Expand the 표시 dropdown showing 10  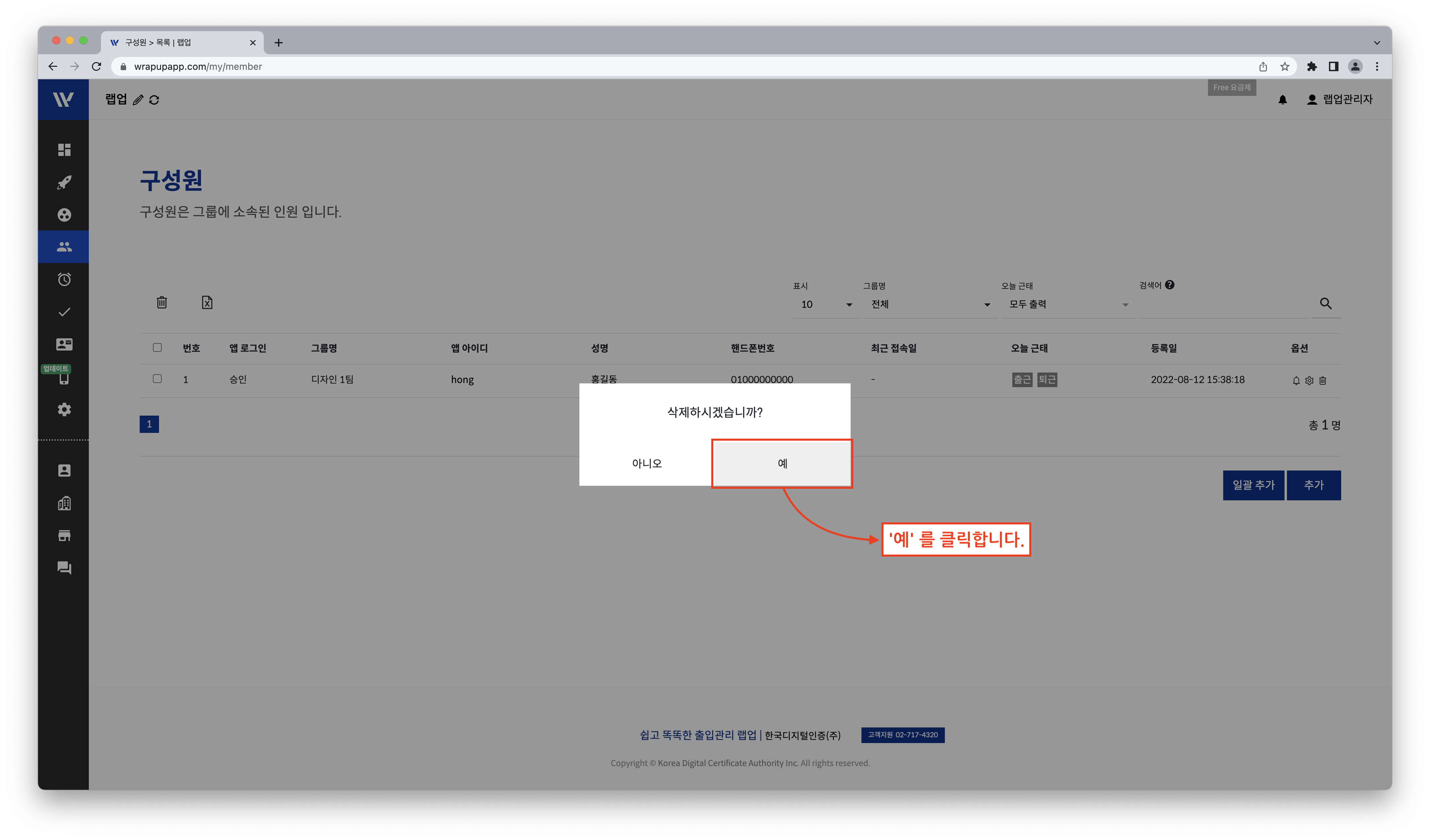(x=826, y=305)
